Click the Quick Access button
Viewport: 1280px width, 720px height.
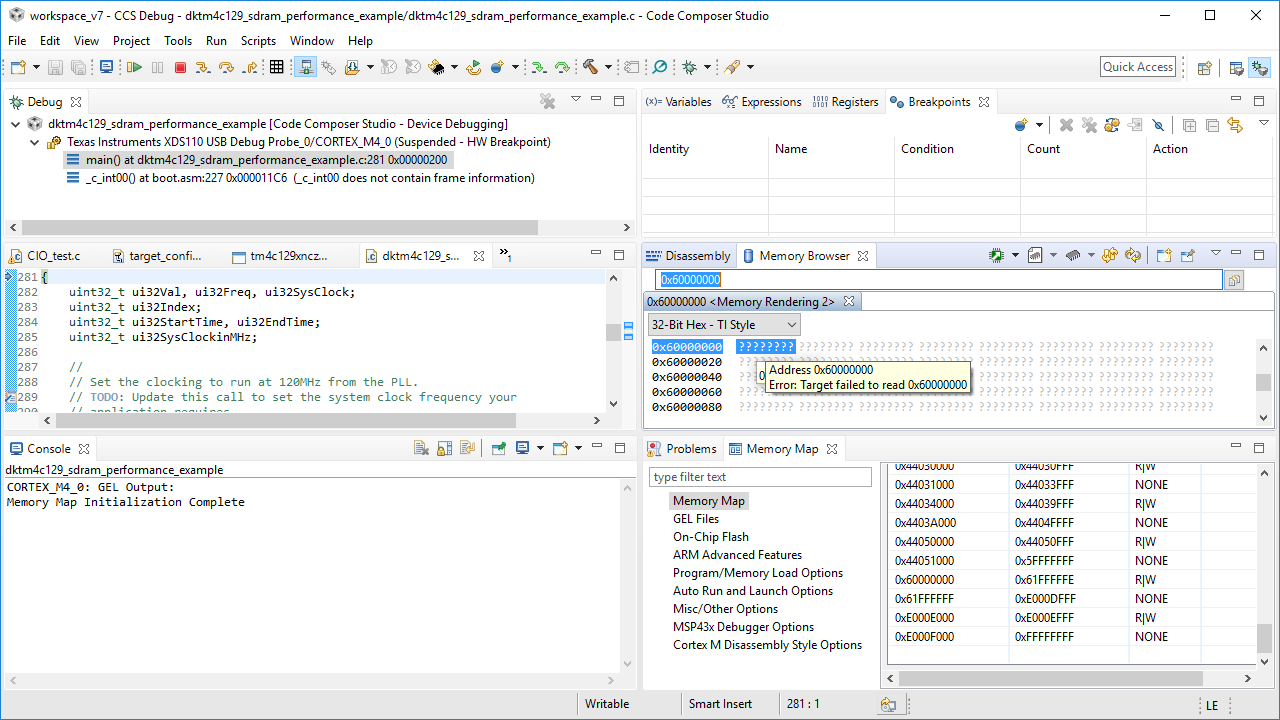[1137, 66]
